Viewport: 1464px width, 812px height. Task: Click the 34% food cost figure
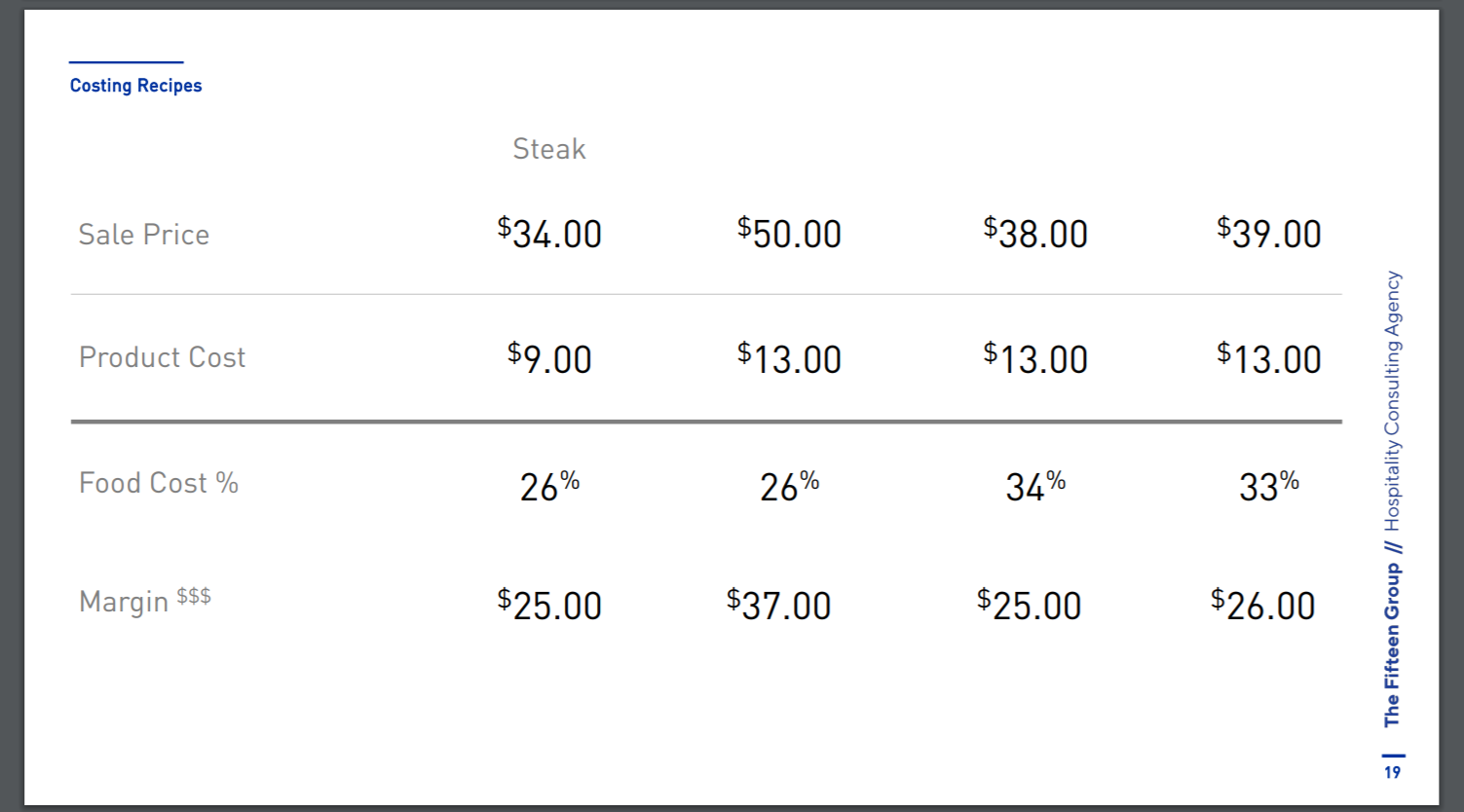[1035, 486]
